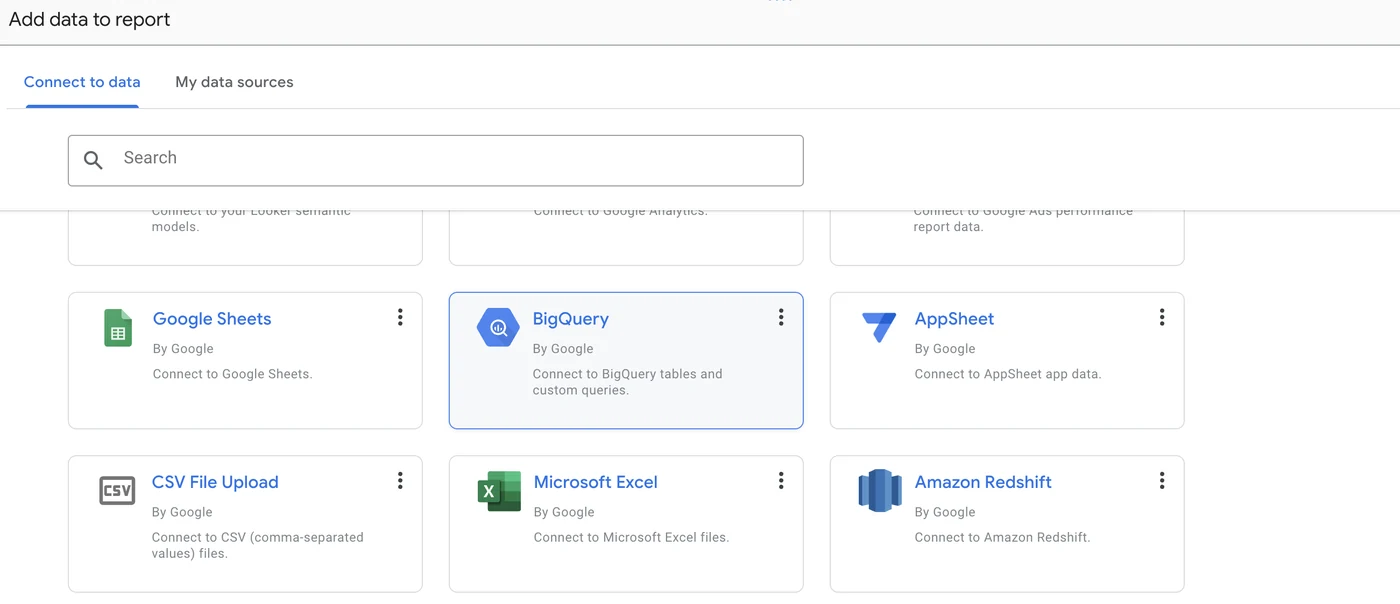Open the Microsoft Excel connector link
This screenshot has width=1400, height=604.
tap(595, 482)
